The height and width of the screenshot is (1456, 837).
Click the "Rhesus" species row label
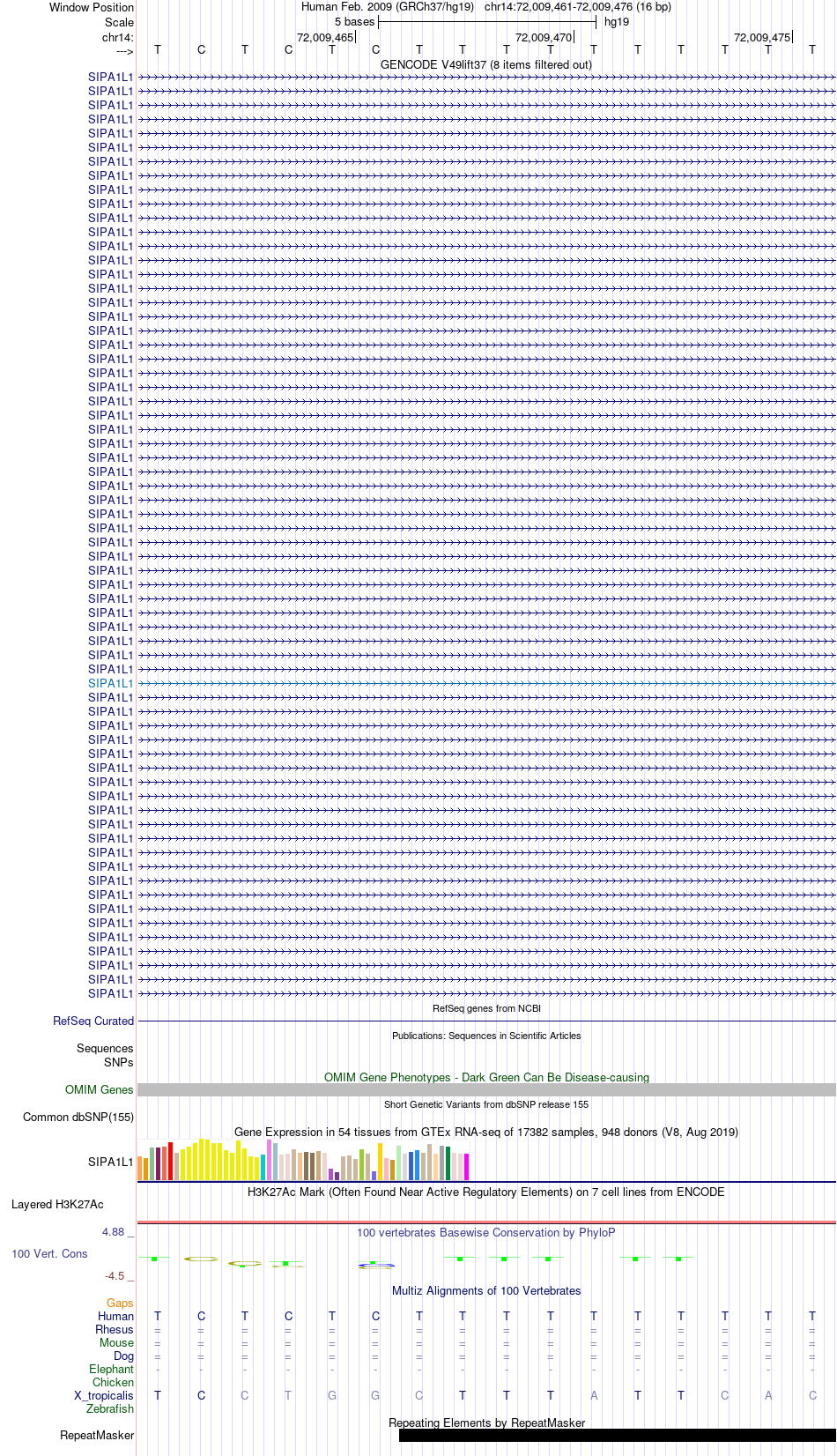(115, 1329)
